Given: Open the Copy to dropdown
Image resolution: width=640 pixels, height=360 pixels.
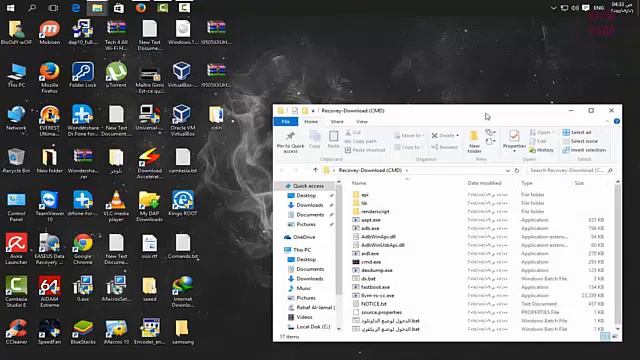Looking at the screenshot, I should (408, 147).
